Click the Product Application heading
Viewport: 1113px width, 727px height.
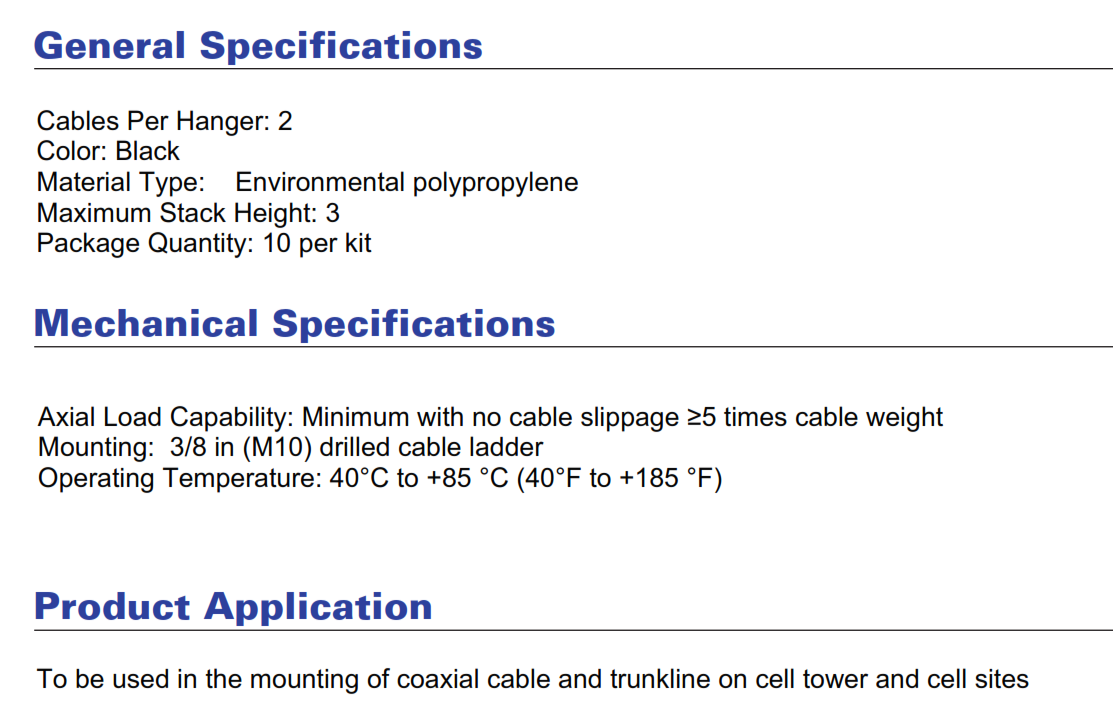[234, 606]
